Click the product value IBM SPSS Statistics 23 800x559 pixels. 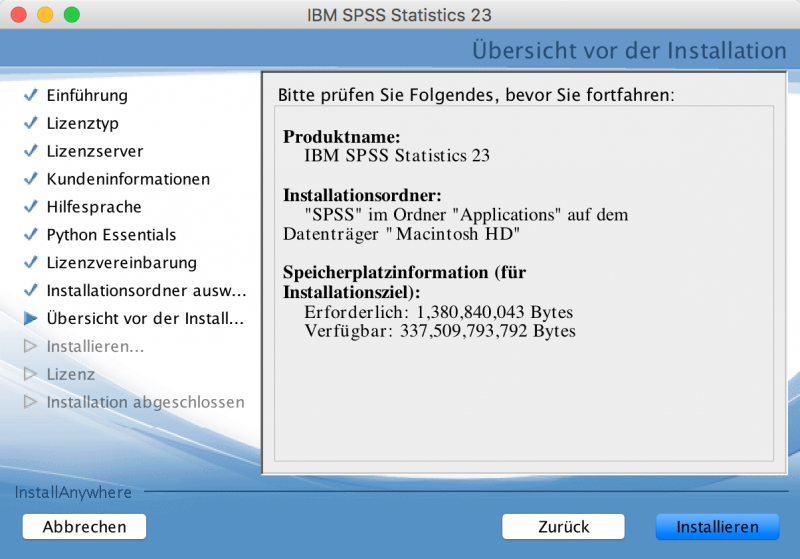click(x=397, y=155)
